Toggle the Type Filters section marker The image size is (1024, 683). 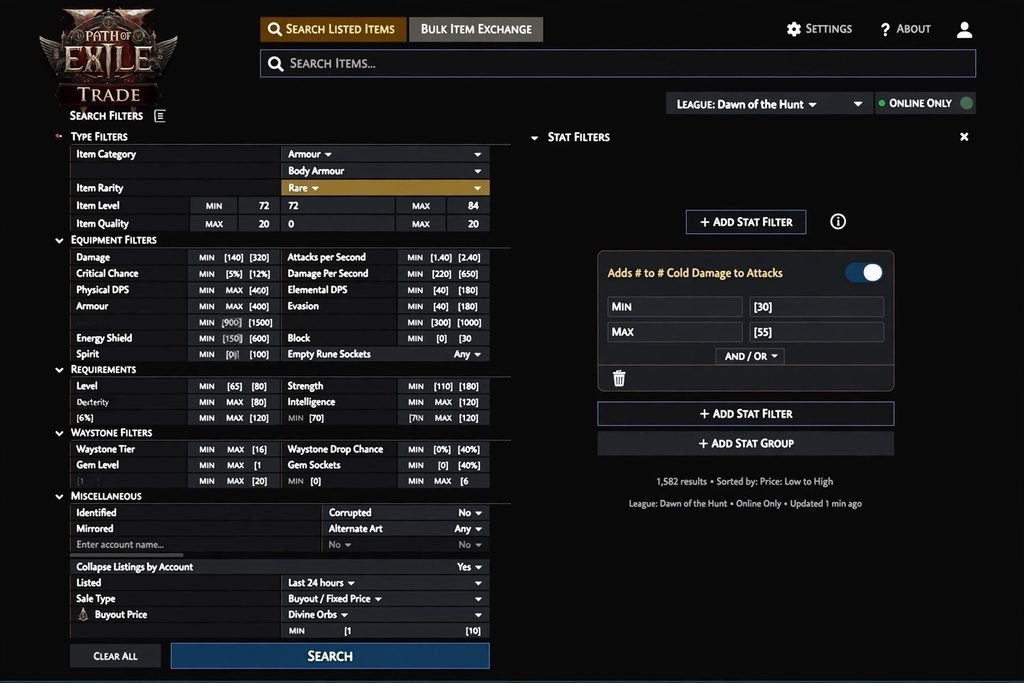click(x=59, y=136)
